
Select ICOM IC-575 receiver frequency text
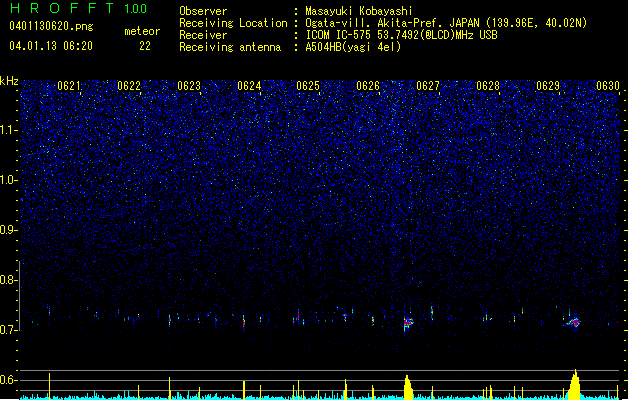coord(401,35)
